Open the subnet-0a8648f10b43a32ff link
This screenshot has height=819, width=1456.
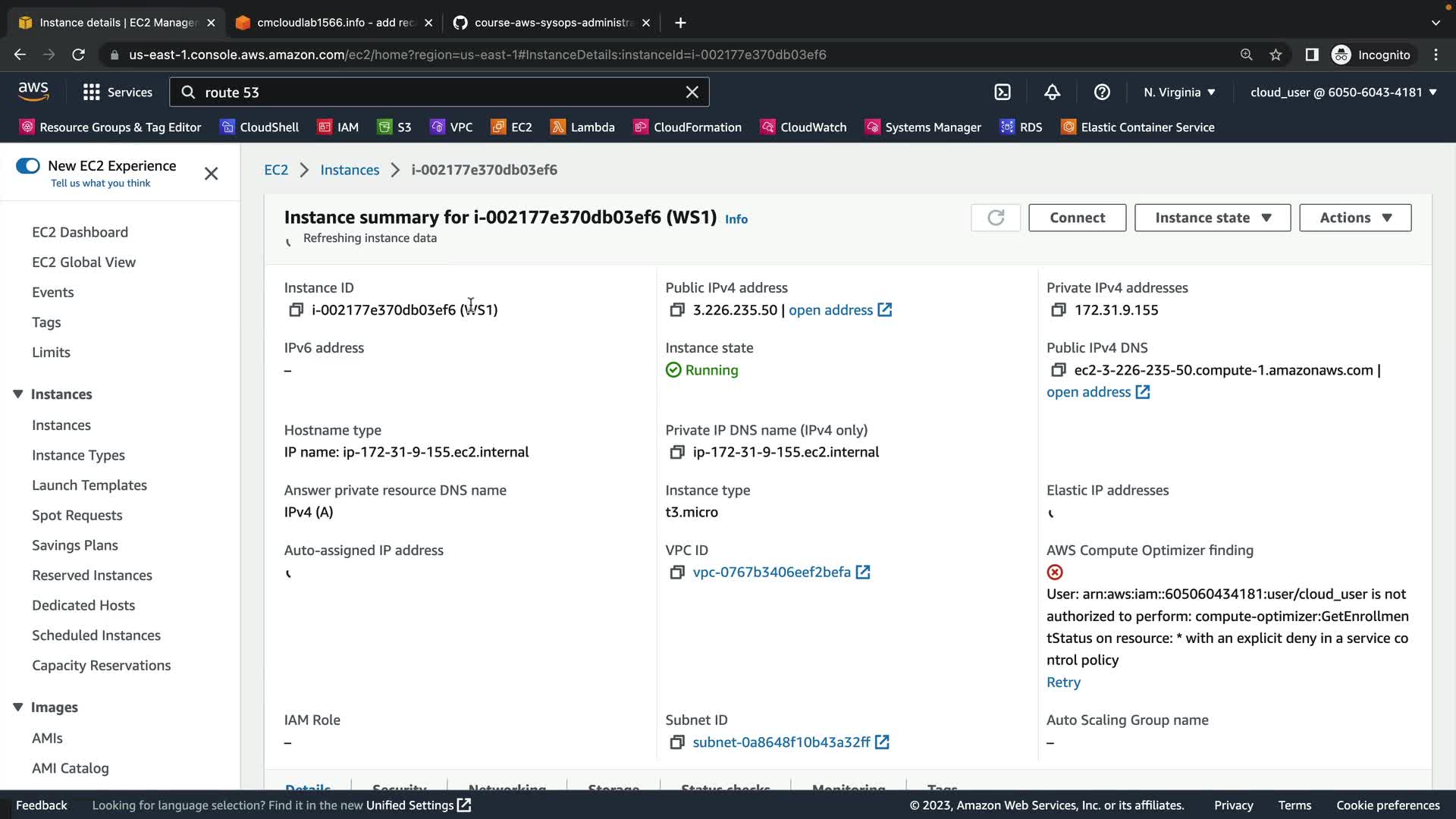pos(781,742)
